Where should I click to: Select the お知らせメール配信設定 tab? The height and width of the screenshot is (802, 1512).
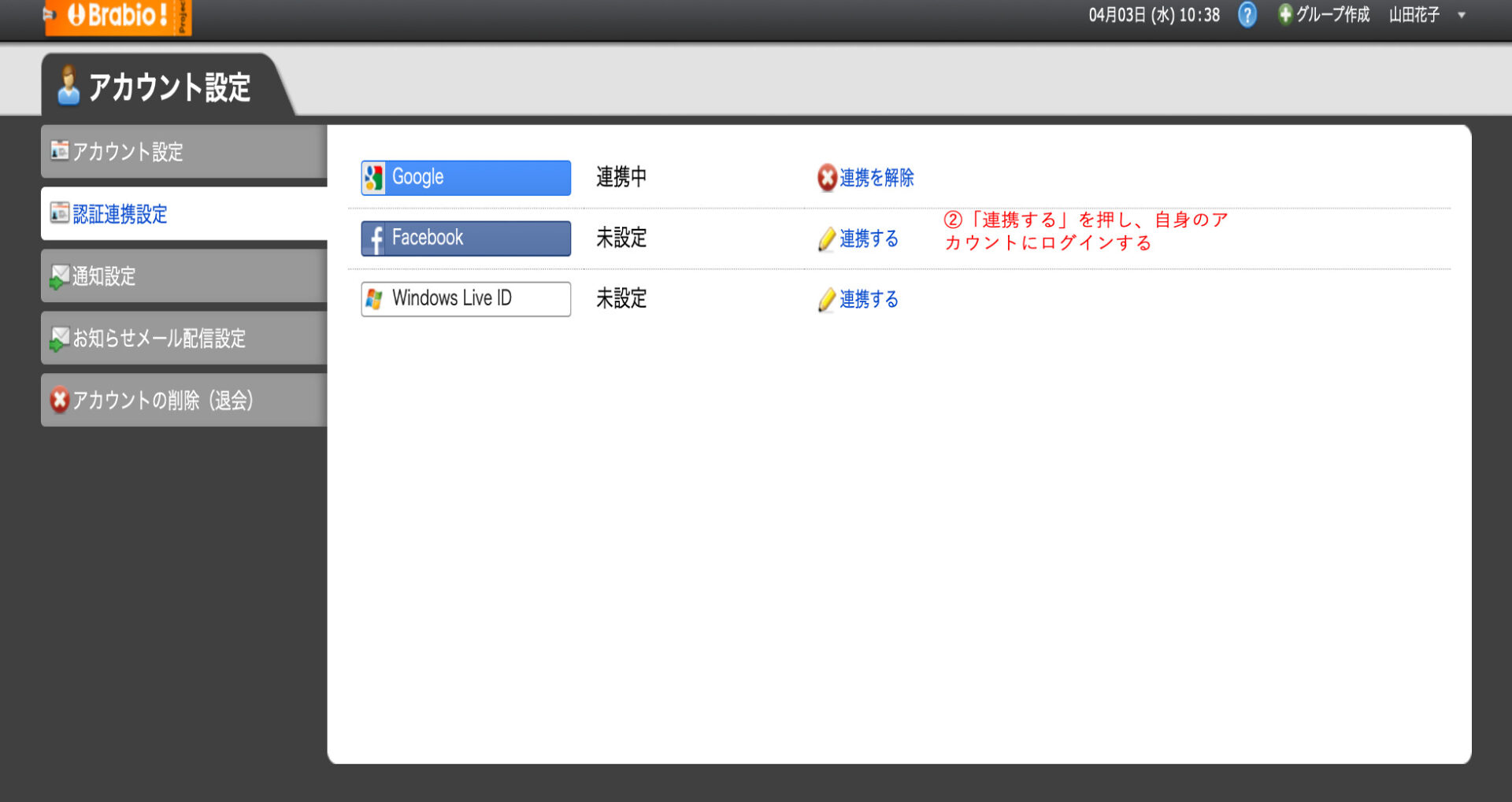pyautogui.click(x=158, y=338)
